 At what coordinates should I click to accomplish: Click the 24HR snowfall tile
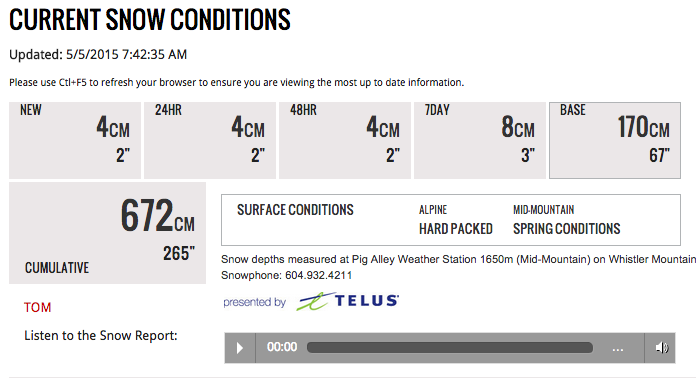click(x=210, y=140)
